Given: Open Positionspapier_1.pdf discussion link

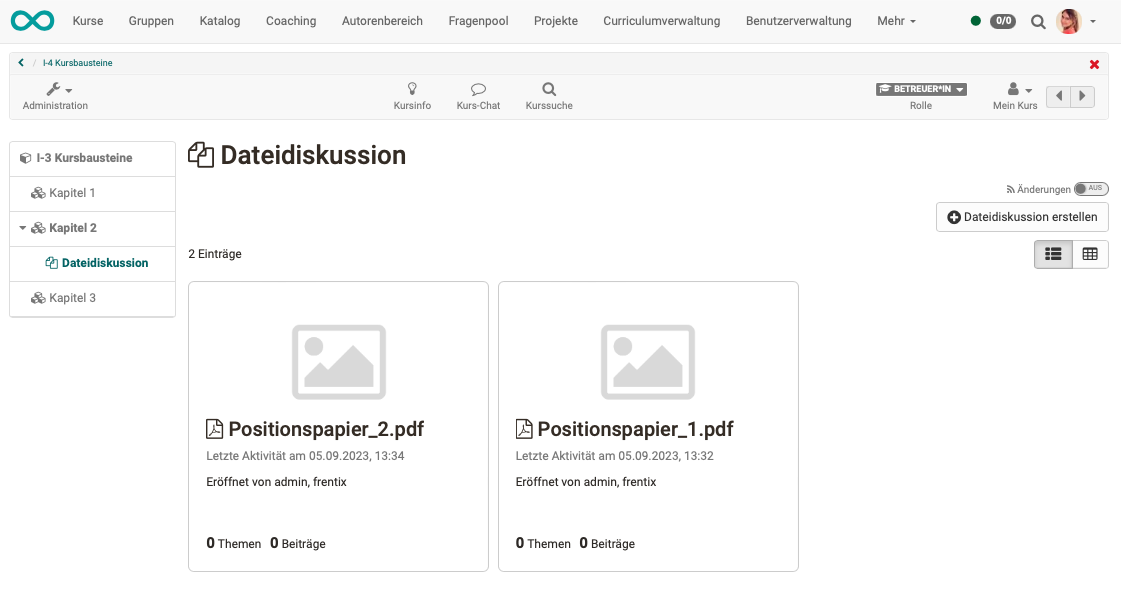Looking at the screenshot, I should 635,428.
